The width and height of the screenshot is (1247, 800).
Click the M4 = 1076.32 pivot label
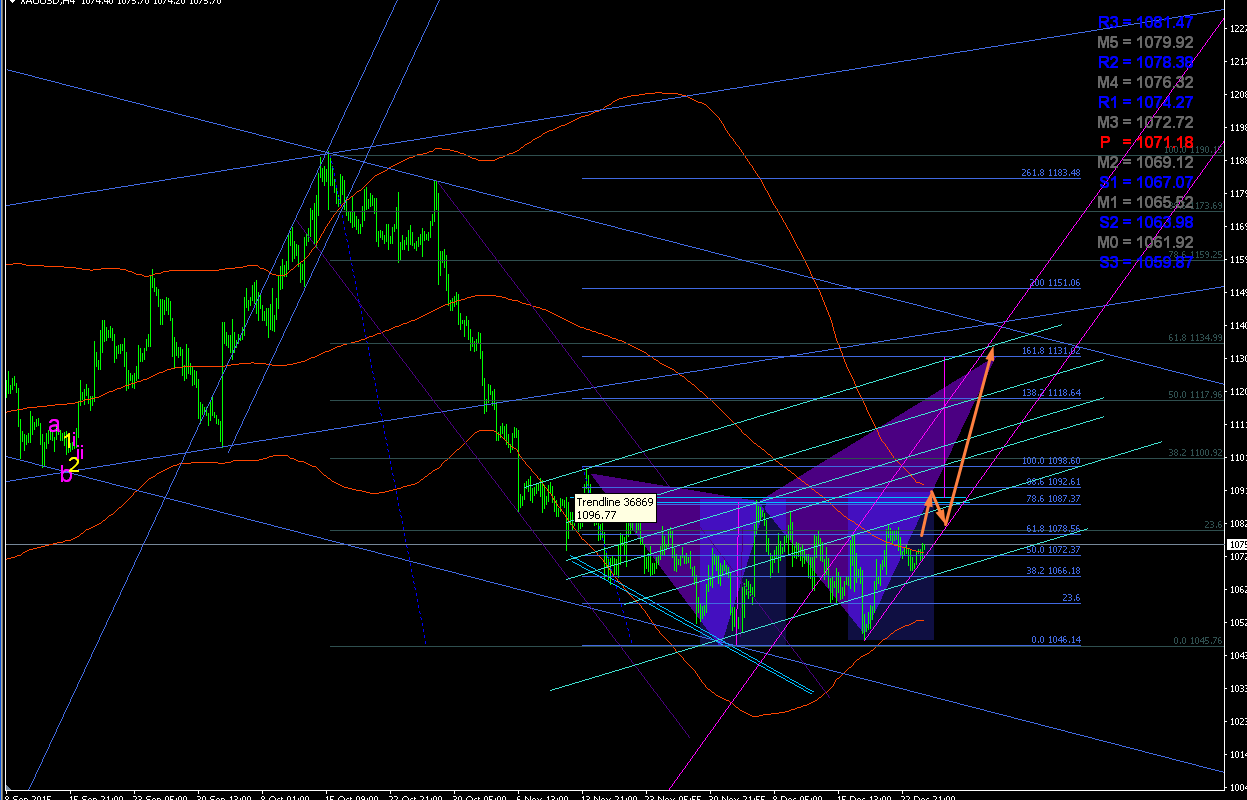tap(1145, 82)
